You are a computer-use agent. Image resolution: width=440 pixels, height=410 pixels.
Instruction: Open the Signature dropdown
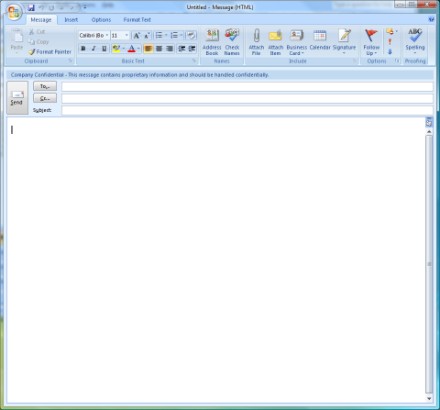[x=344, y=41]
